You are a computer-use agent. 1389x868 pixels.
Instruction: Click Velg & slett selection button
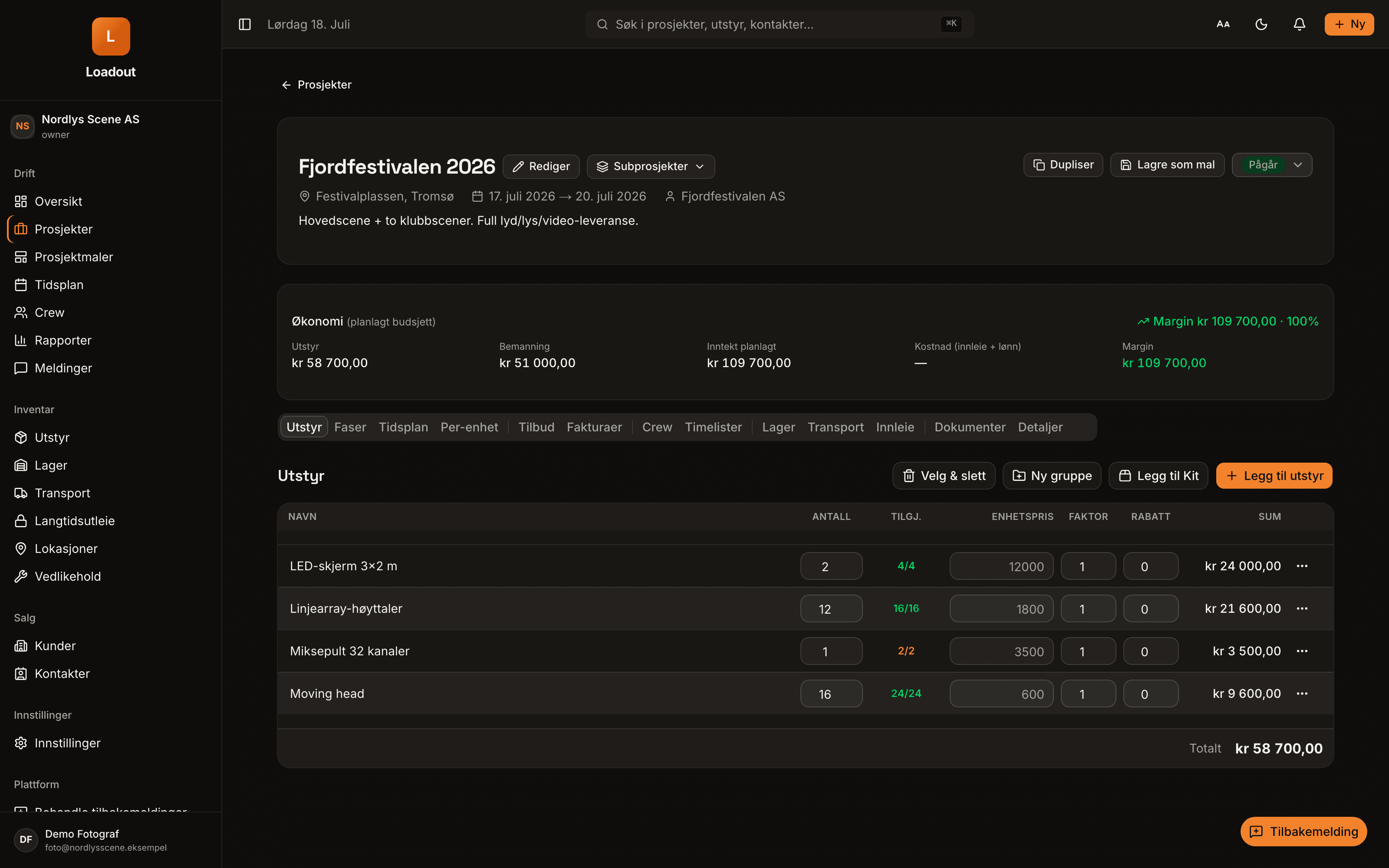point(944,476)
